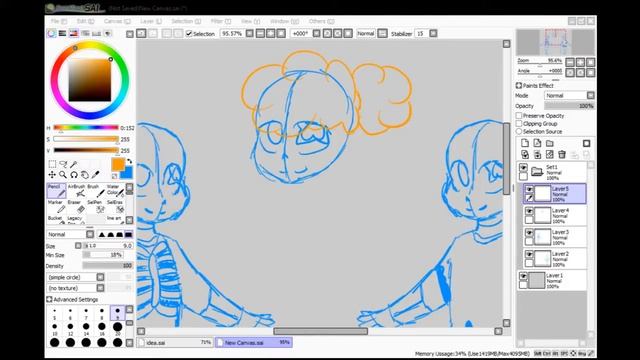The width and height of the screenshot is (640, 360).
Task: Open the Selection menu
Action: pyautogui.click(x=186, y=21)
